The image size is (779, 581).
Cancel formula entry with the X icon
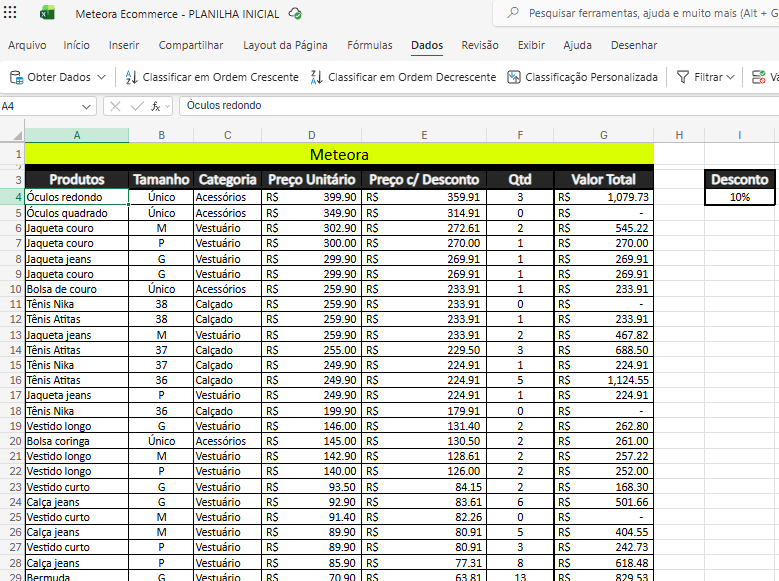(x=115, y=106)
